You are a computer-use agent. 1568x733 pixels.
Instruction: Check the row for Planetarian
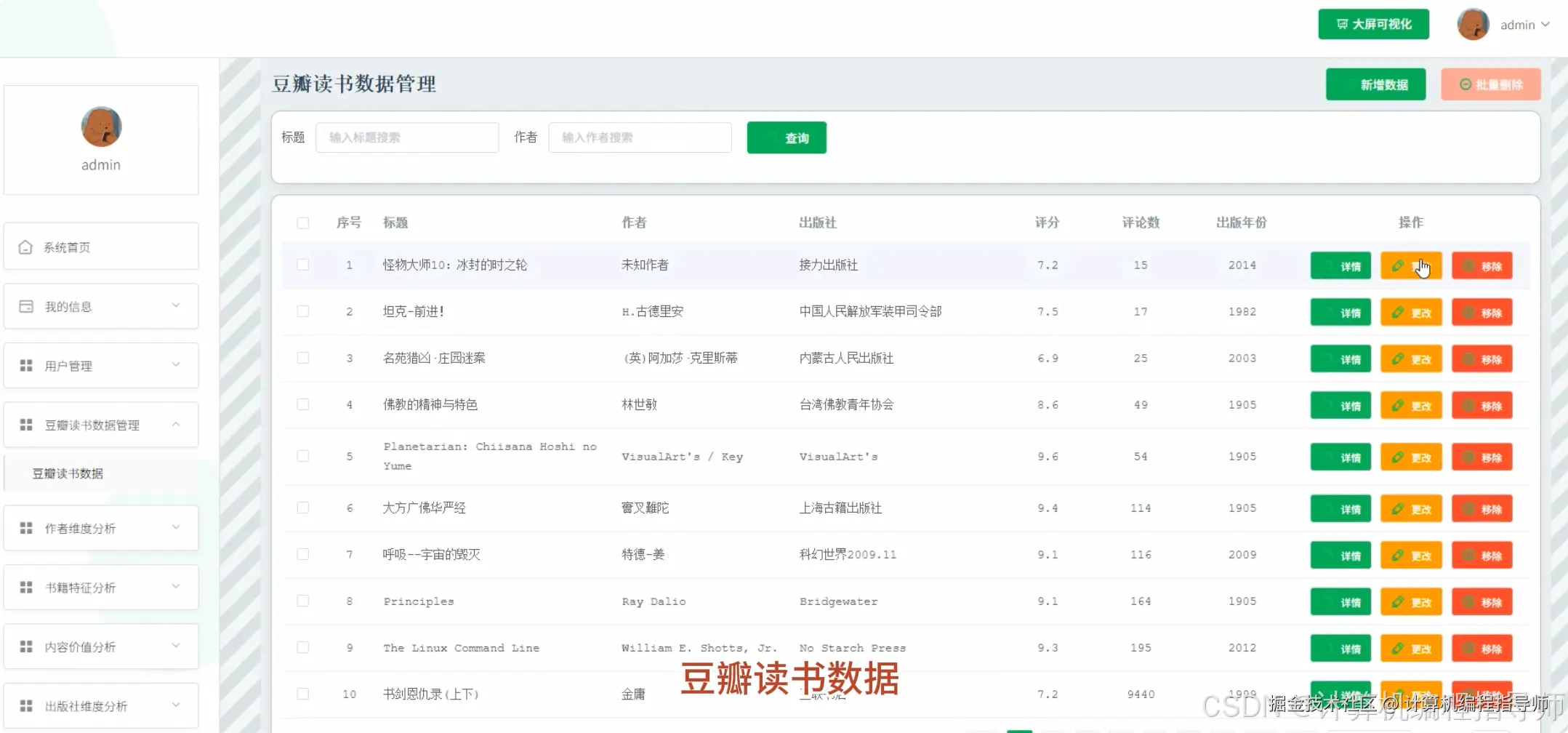coord(303,456)
